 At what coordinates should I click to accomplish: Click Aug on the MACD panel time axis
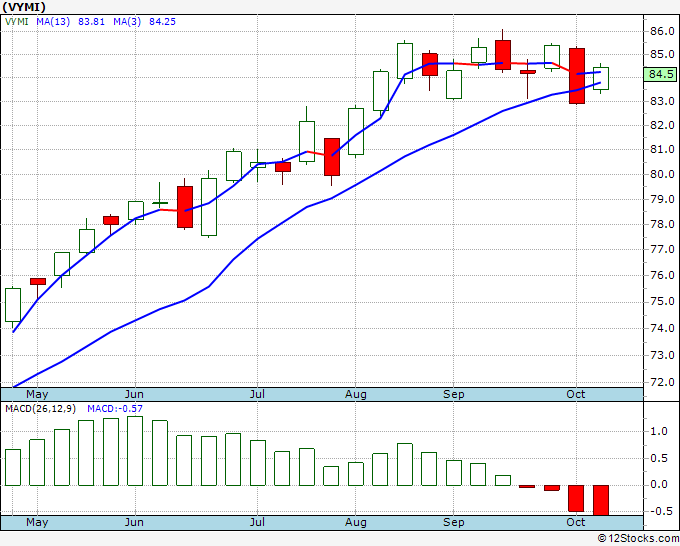356,523
